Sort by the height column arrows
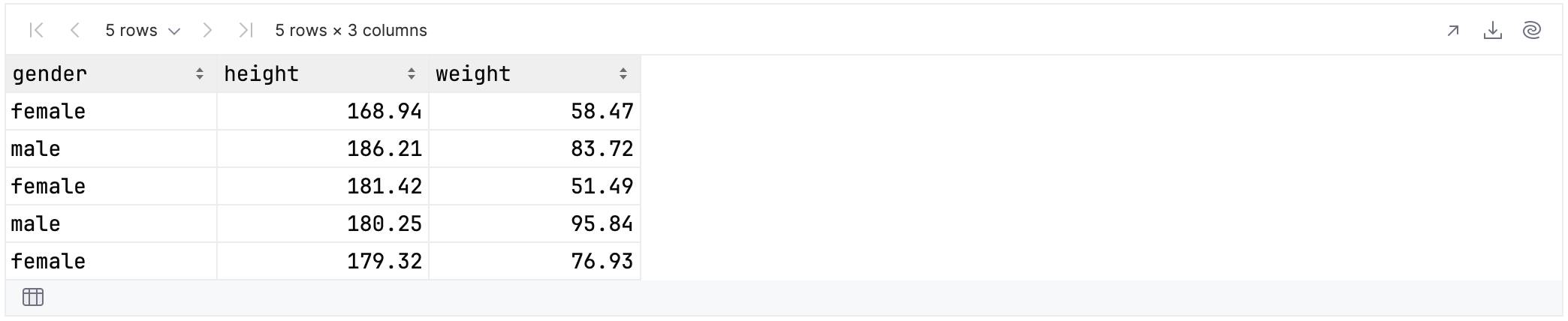Screen dimensions: 1568x321 [x=412, y=73]
